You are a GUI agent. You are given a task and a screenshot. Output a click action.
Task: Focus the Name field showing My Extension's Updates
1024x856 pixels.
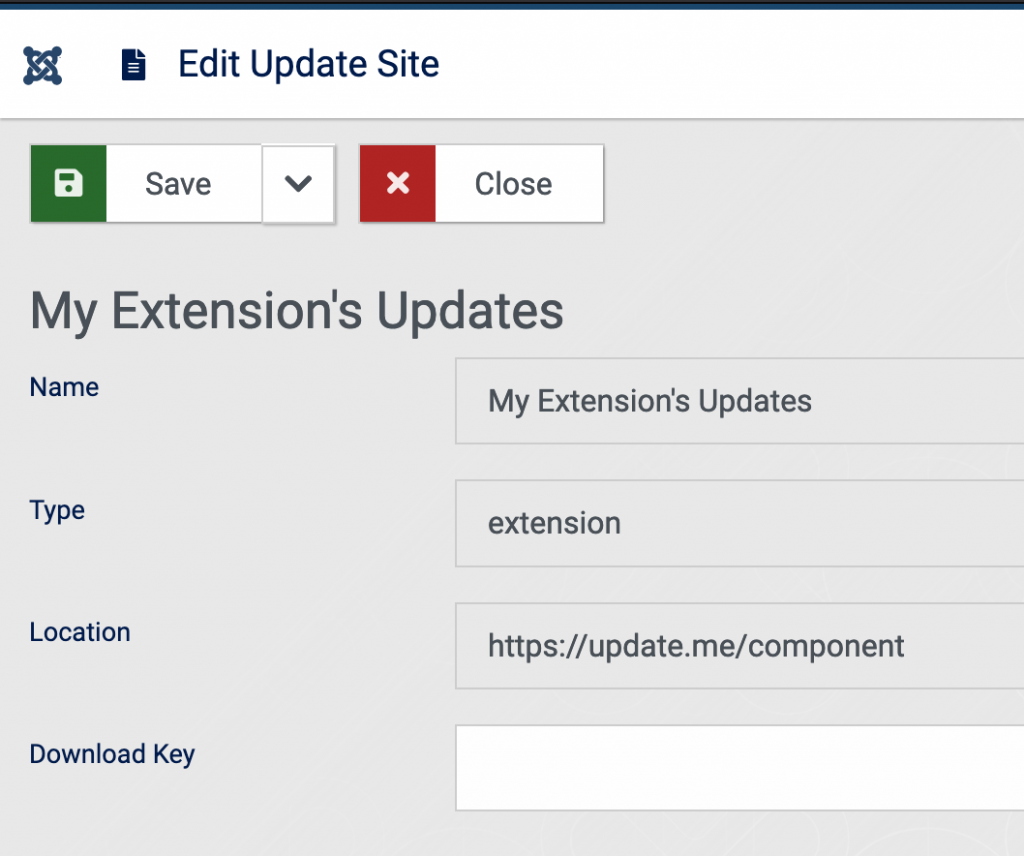[x=739, y=401]
